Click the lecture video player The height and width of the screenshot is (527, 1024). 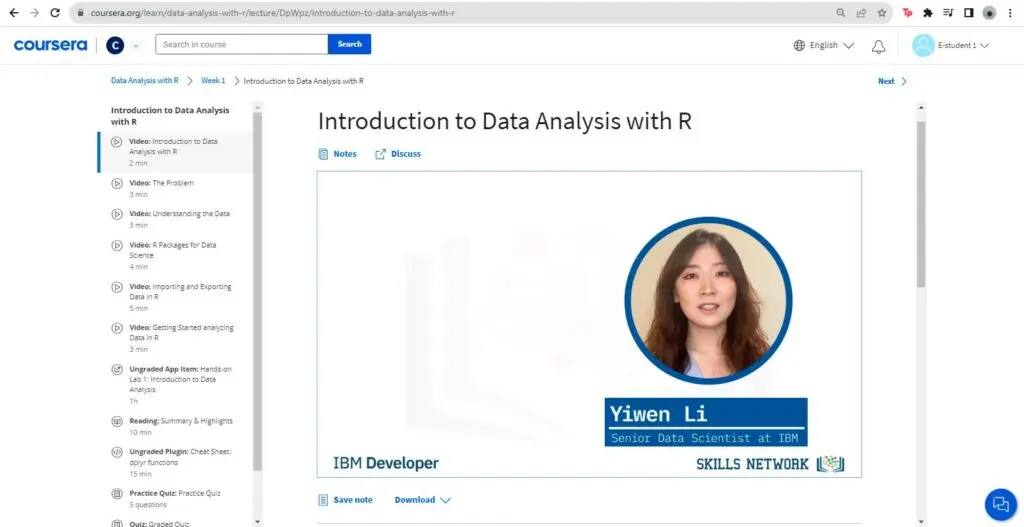pyautogui.click(x=589, y=325)
